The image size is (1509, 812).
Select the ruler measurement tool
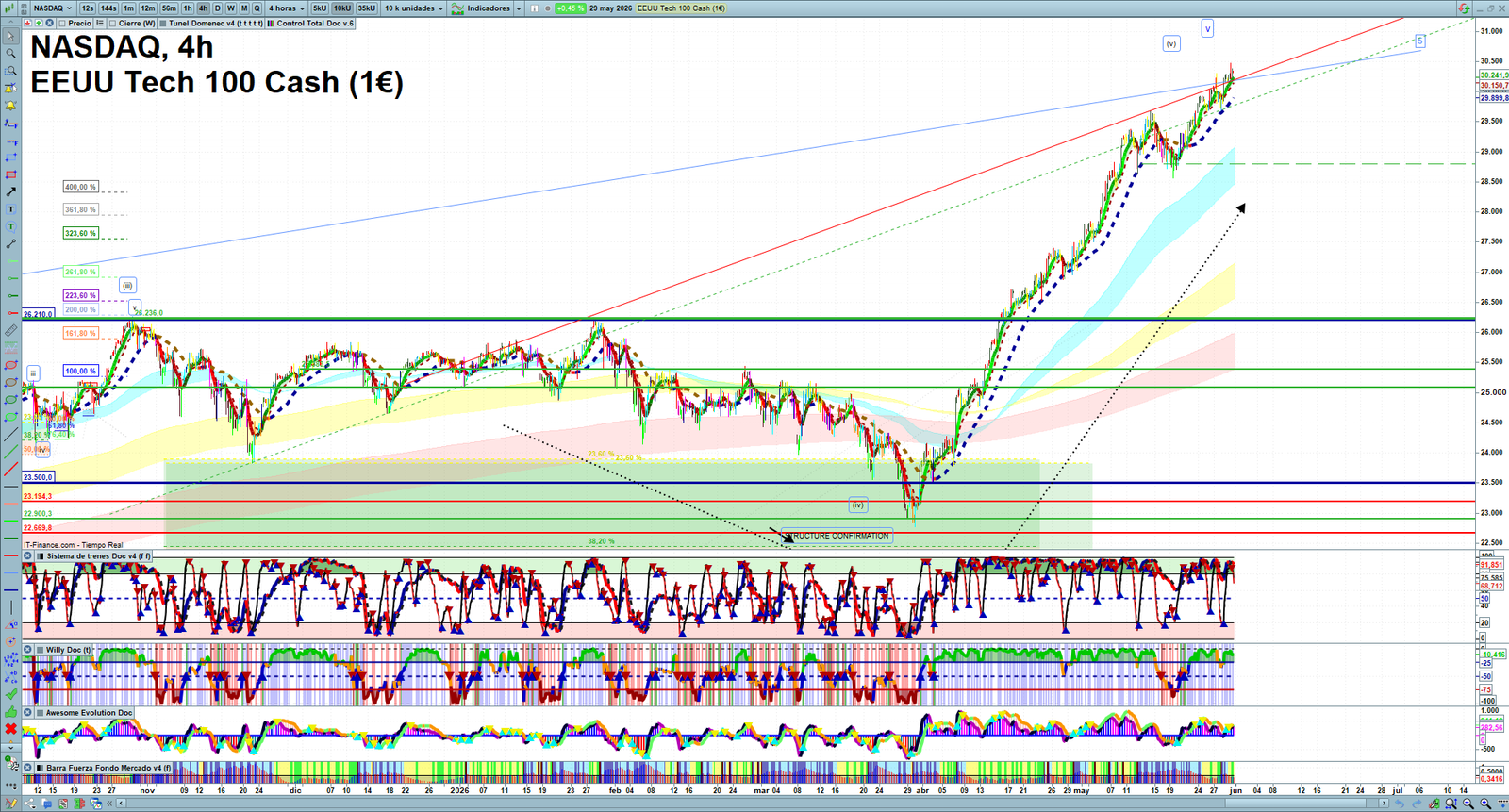click(x=10, y=330)
